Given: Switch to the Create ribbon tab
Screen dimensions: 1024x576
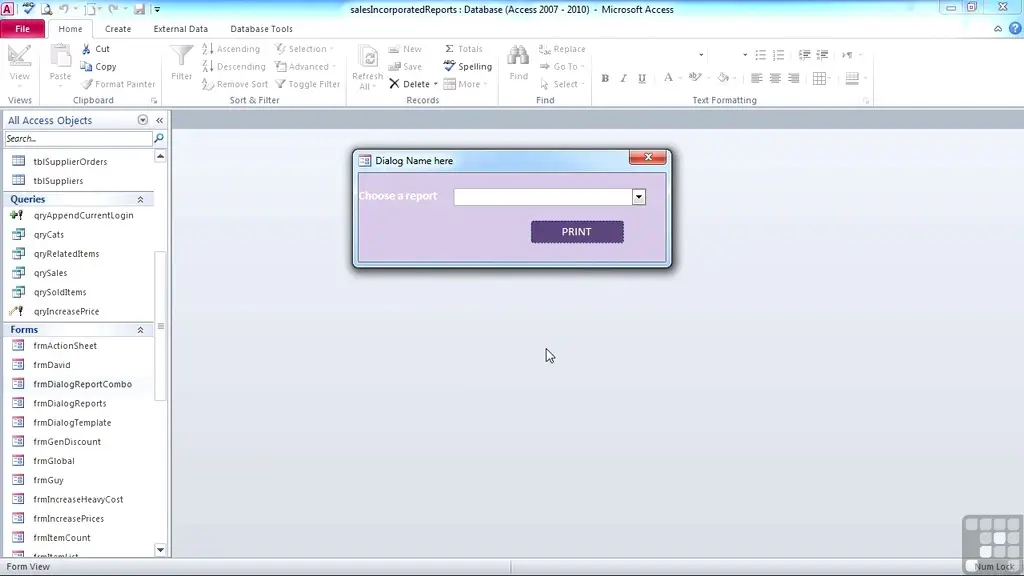Looking at the screenshot, I should (118, 29).
